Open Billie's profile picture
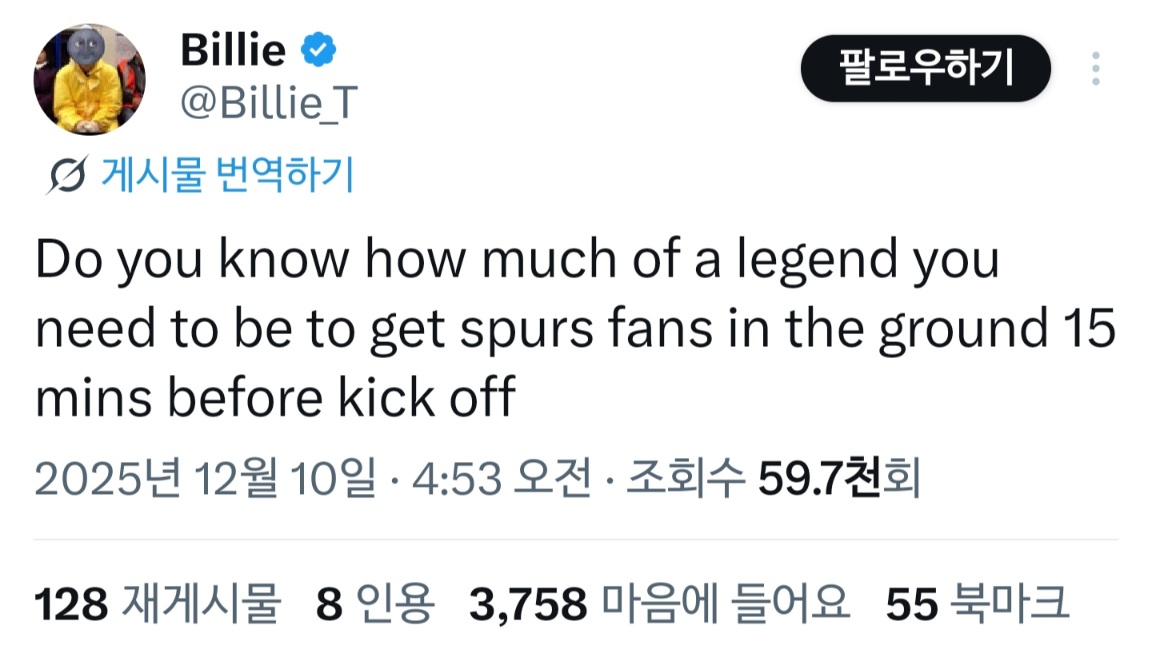 tap(89, 80)
